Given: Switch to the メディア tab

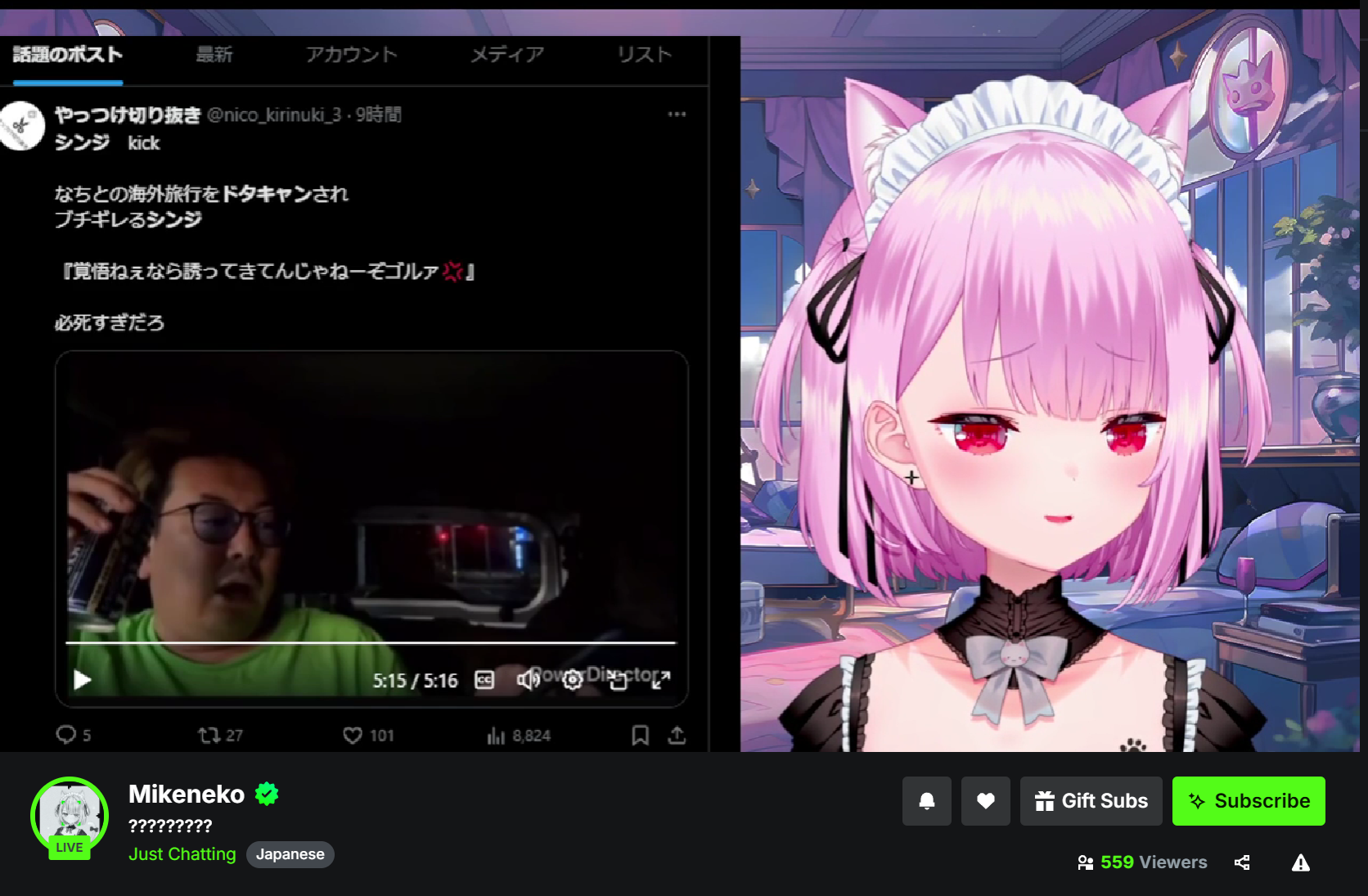Looking at the screenshot, I should [x=507, y=55].
